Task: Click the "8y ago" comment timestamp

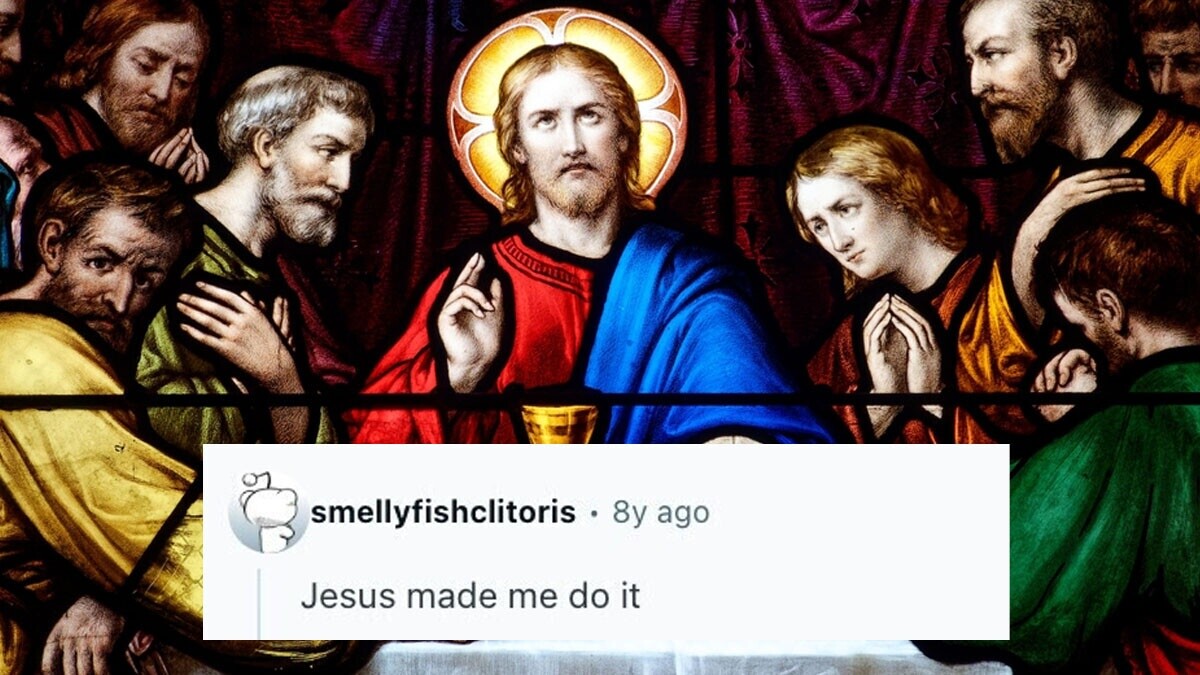Action: 660,513
